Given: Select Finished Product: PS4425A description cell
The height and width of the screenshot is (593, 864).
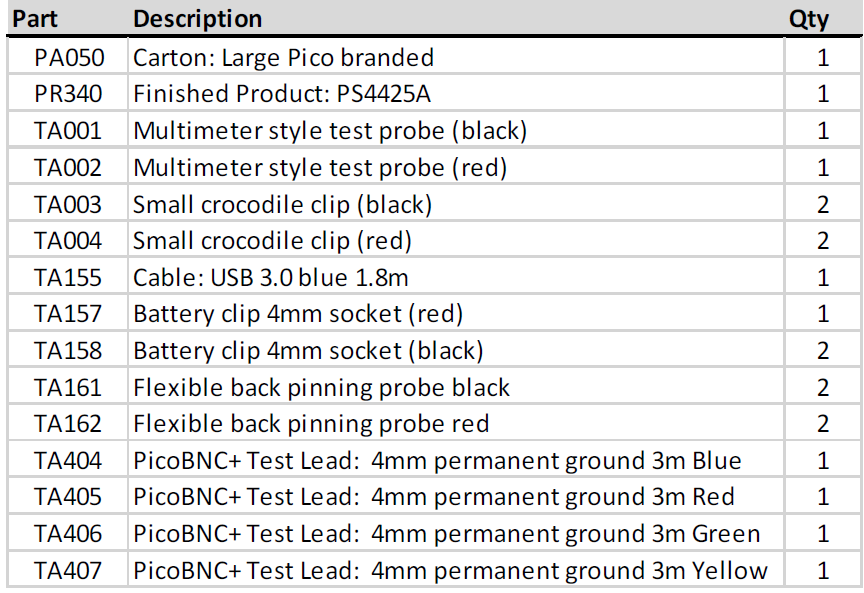Looking at the screenshot, I should (456, 93).
